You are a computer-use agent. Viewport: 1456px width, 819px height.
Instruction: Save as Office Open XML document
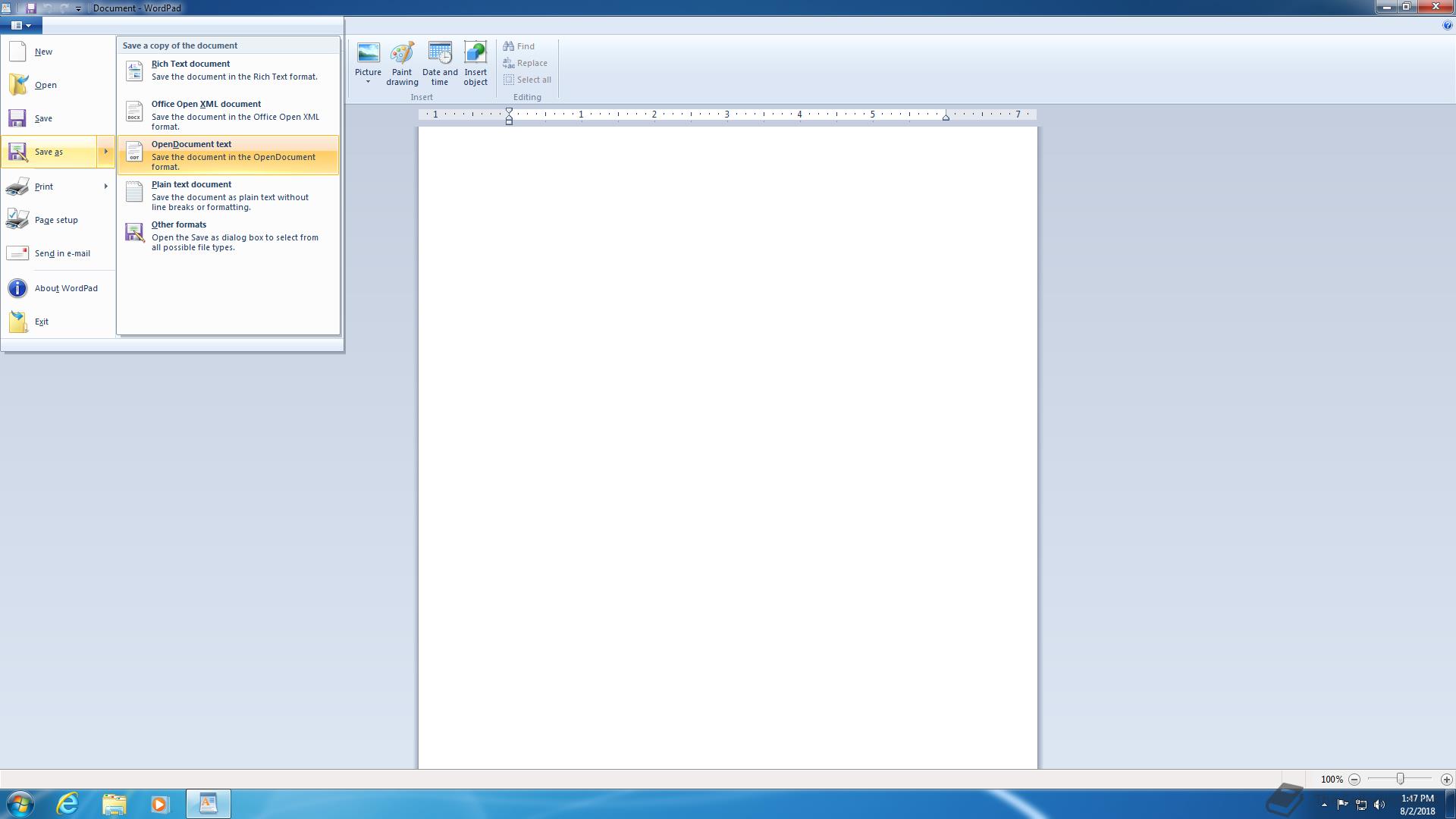(x=228, y=115)
